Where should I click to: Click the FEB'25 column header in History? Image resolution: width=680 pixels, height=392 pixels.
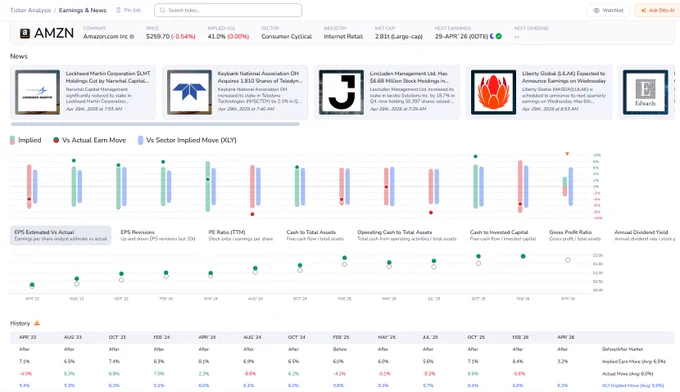tap(341, 337)
